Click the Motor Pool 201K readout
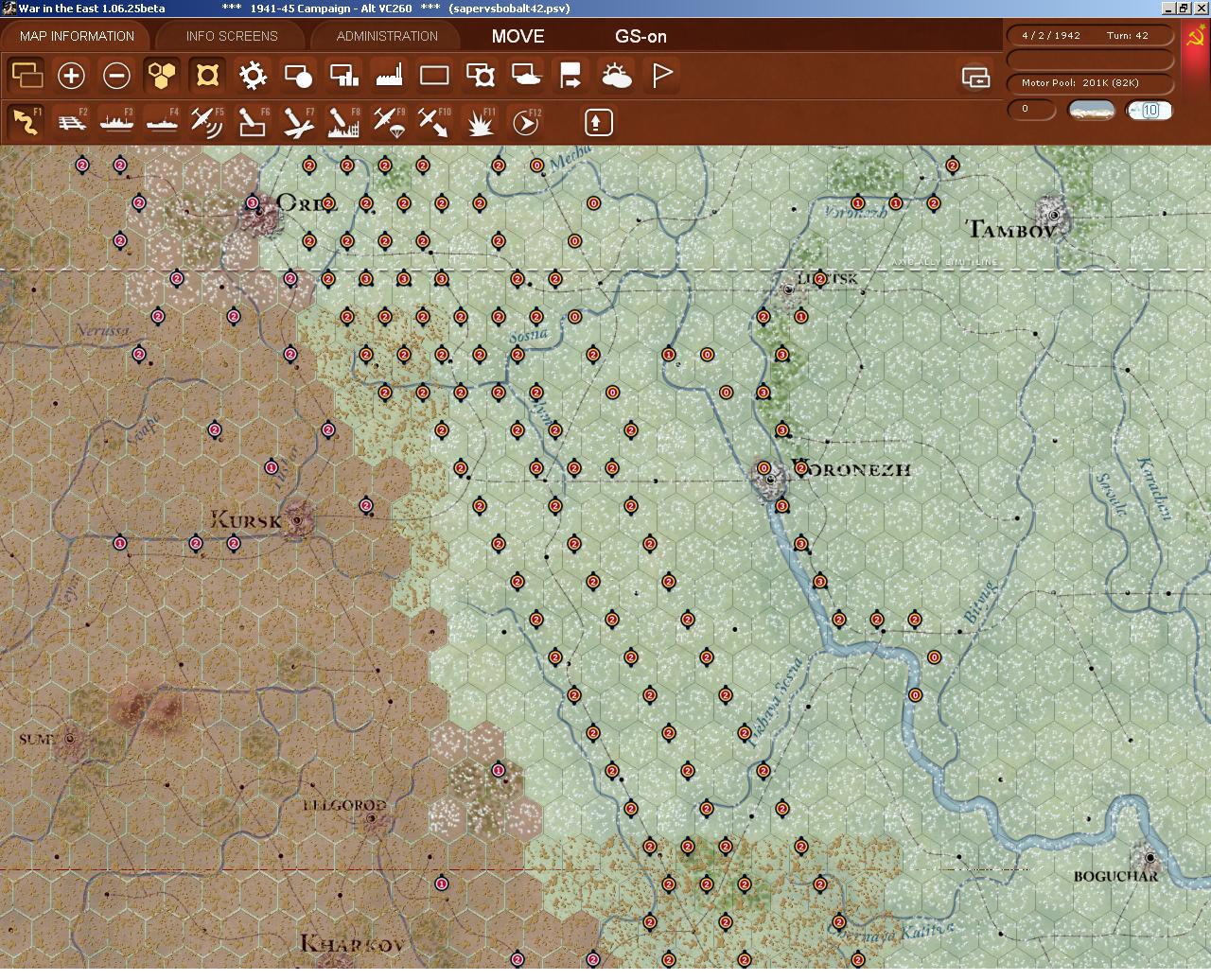The height and width of the screenshot is (980, 1211). tap(1090, 82)
